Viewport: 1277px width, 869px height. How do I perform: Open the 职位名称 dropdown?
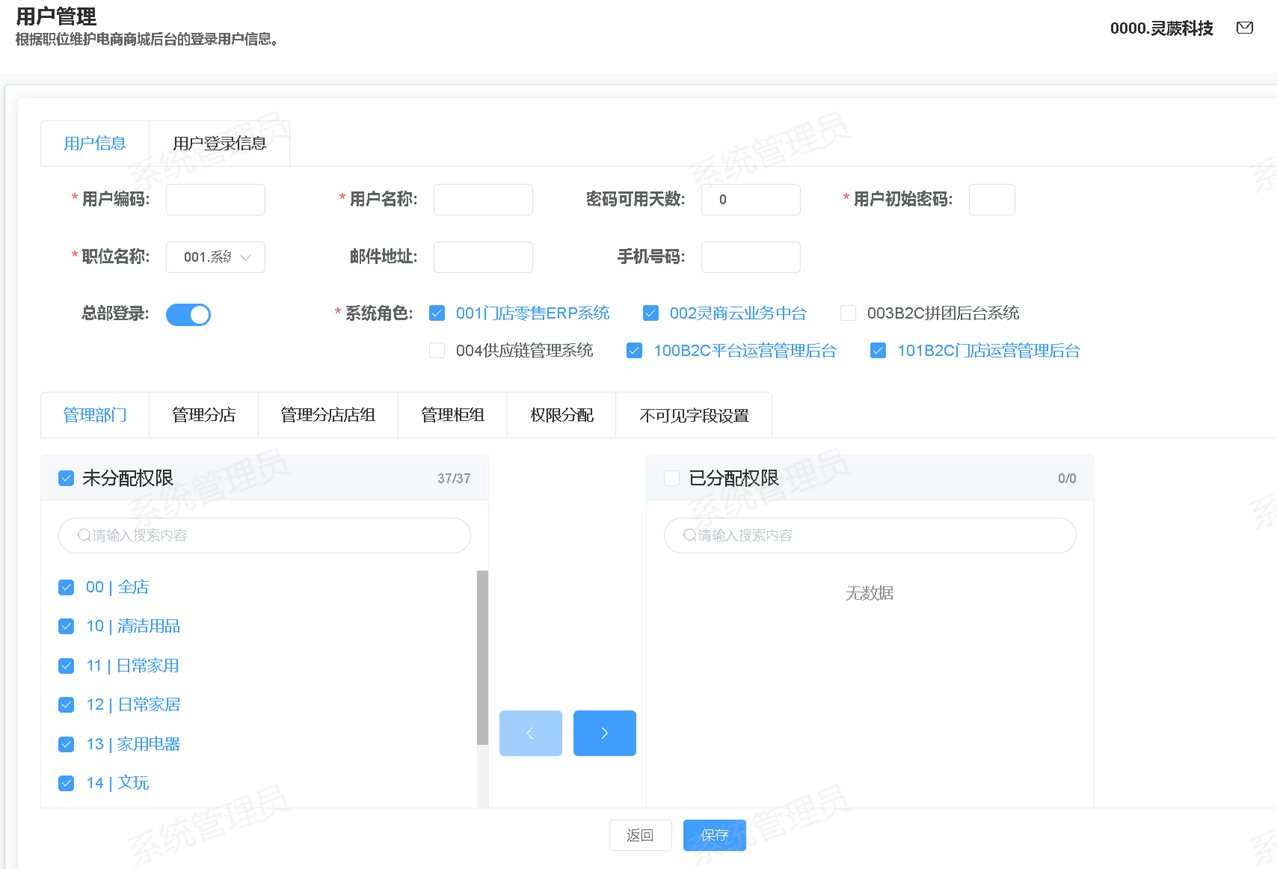(x=215, y=257)
